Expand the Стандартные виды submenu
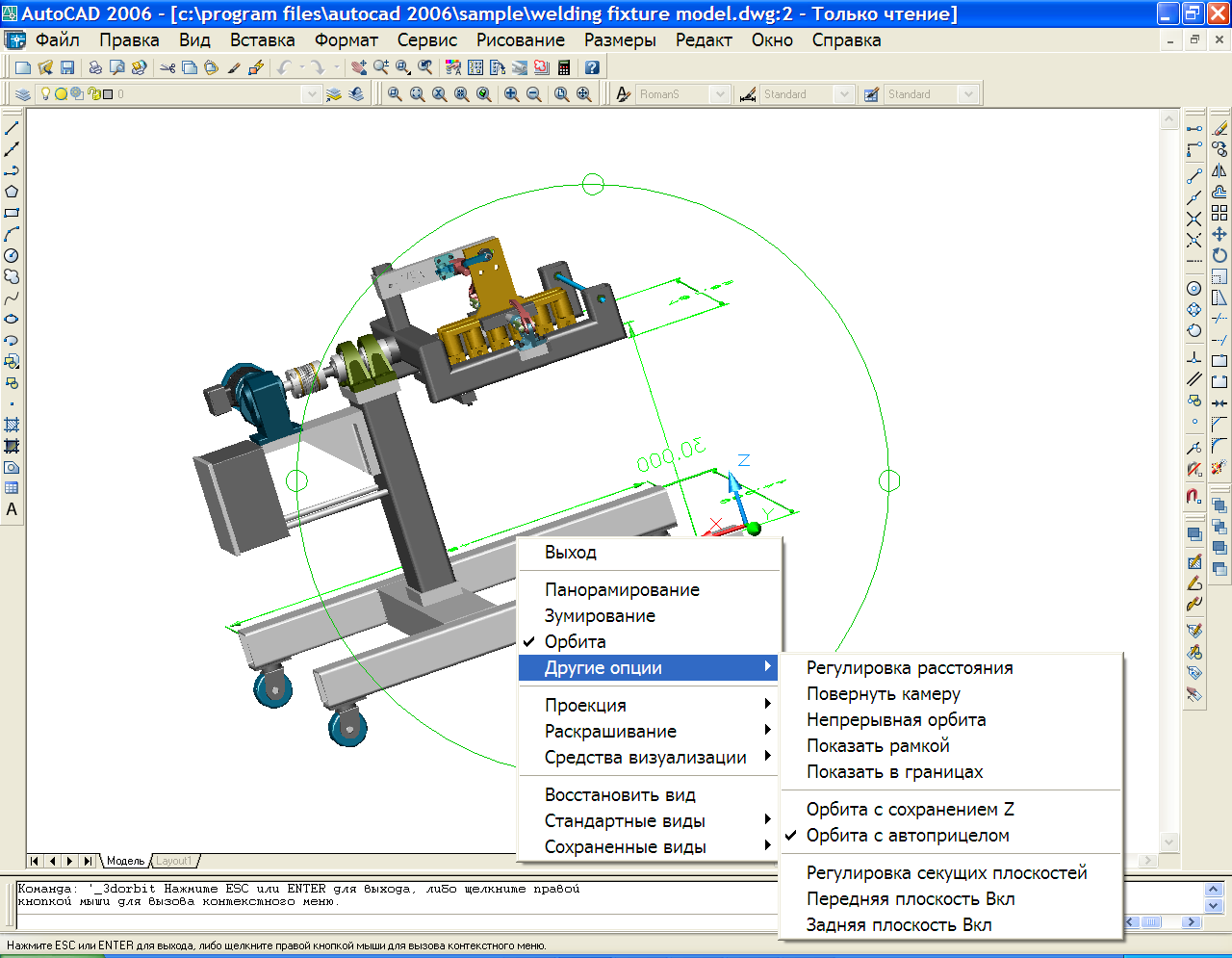The width and height of the screenshot is (1232, 958). 648,821
